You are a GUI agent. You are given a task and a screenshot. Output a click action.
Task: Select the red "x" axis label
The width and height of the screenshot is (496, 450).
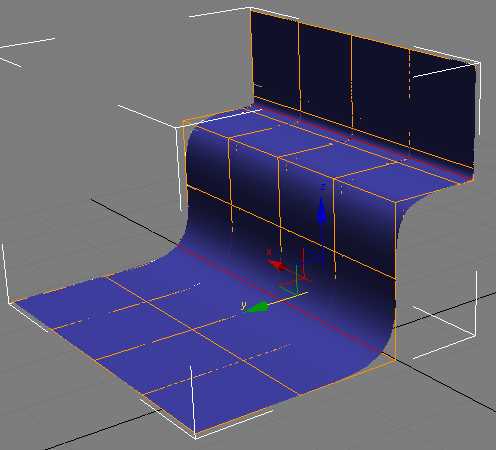pyautogui.click(x=269, y=252)
